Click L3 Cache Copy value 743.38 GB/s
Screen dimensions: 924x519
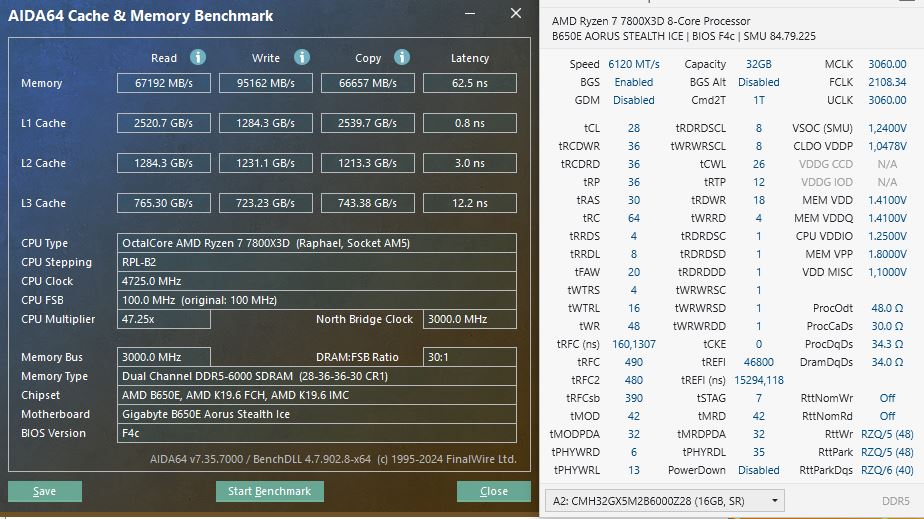pyautogui.click(x=368, y=203)
